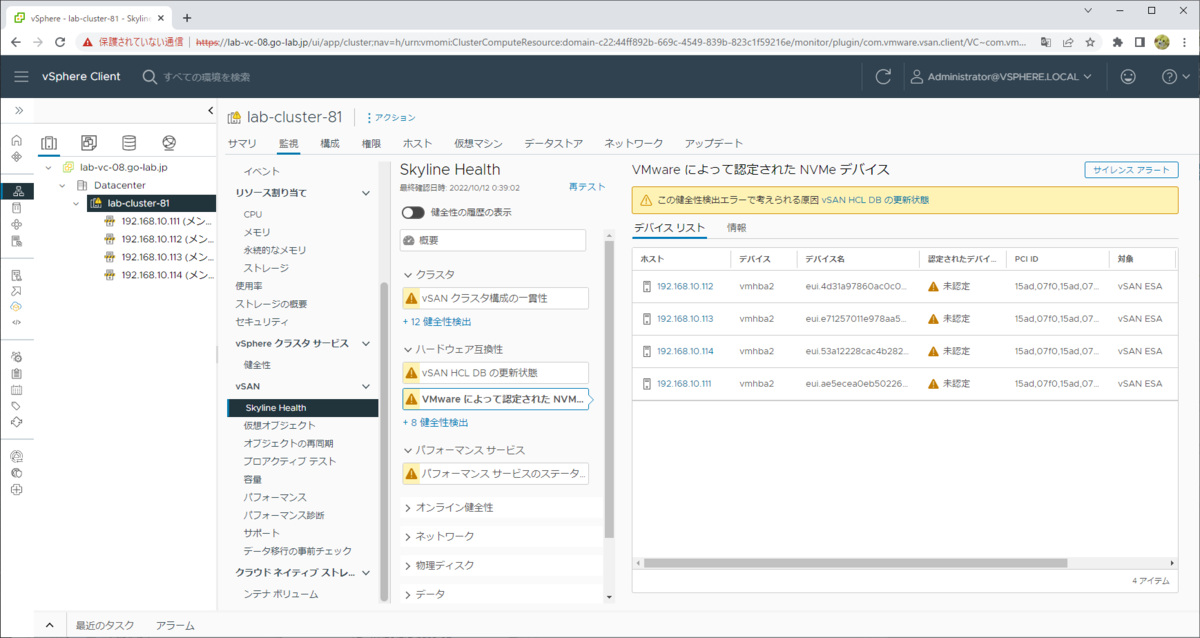Open host link 192.168.10.112 in device table
This screenshot has width=1200, height=638.
[x=685, y=286]
